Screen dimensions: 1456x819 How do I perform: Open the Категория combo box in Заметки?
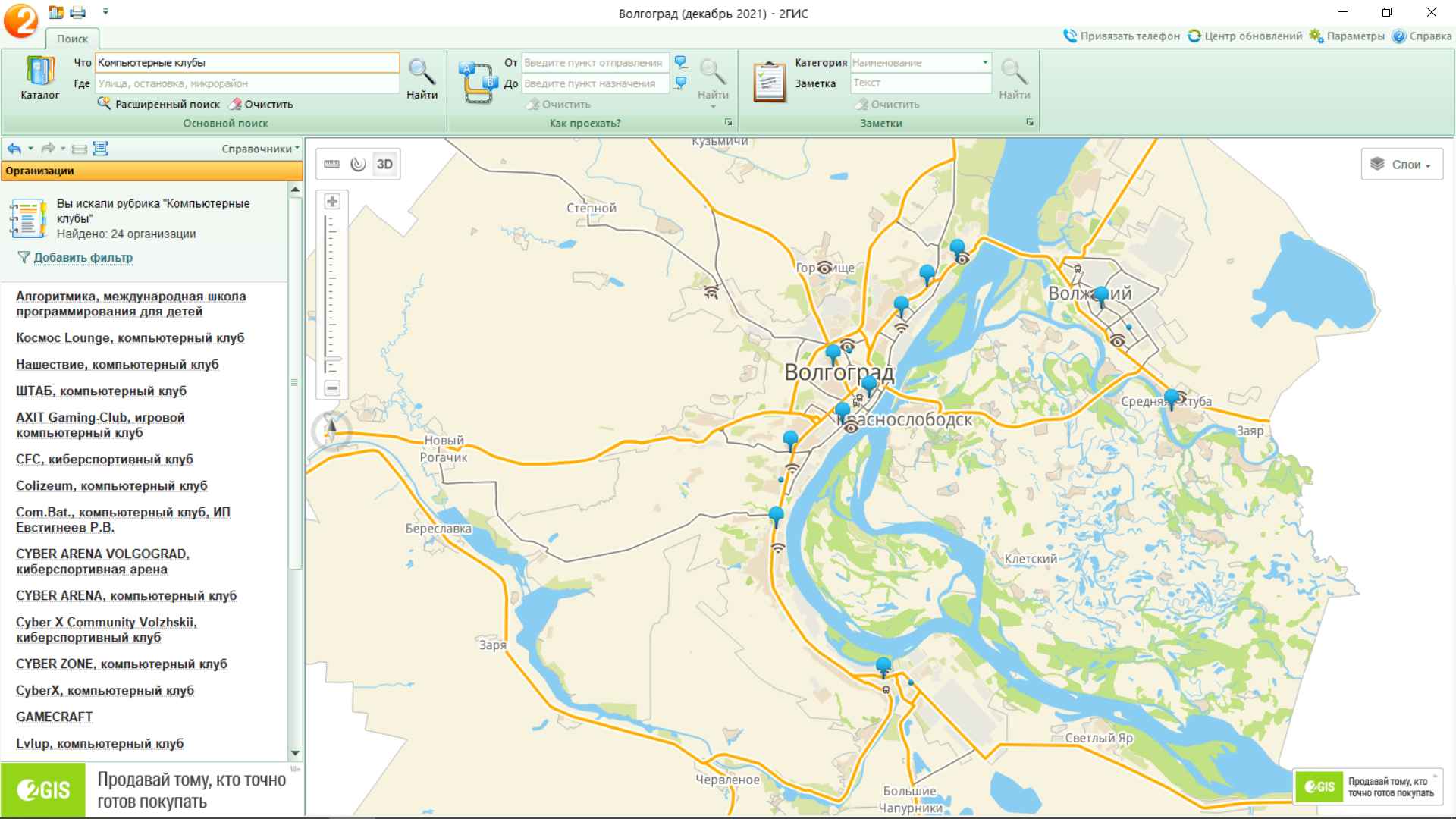(984, 62)
